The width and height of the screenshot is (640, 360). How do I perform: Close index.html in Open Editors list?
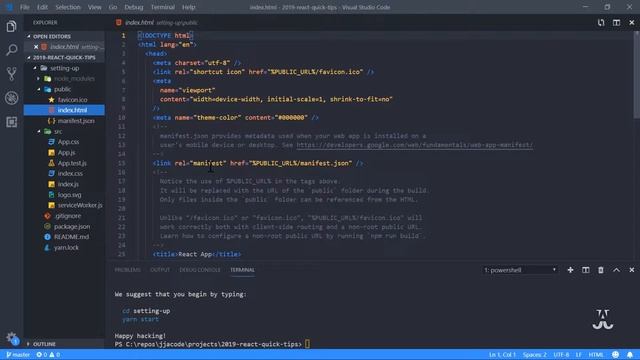click(36, 47)
